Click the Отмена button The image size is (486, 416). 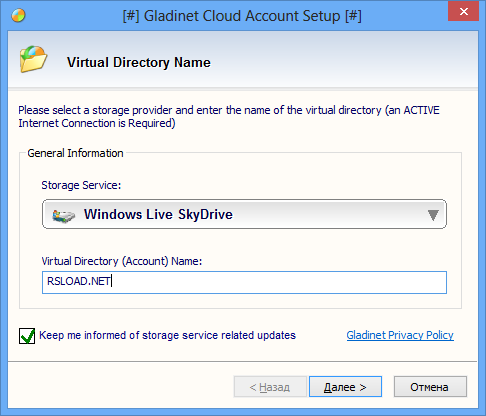click(430, 387)
